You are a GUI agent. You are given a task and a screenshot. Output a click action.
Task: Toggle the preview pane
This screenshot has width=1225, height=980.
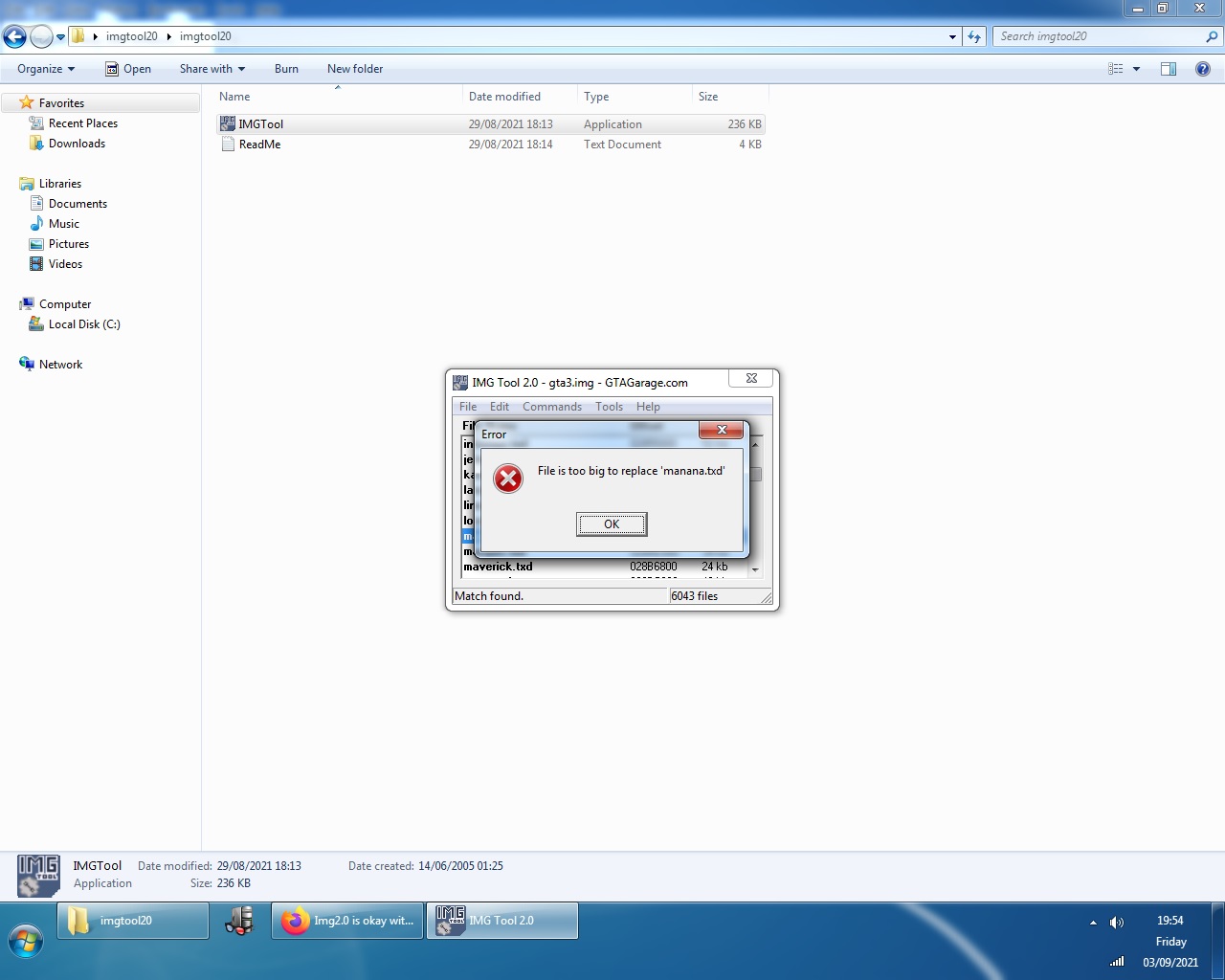[x=1169, y=69]
